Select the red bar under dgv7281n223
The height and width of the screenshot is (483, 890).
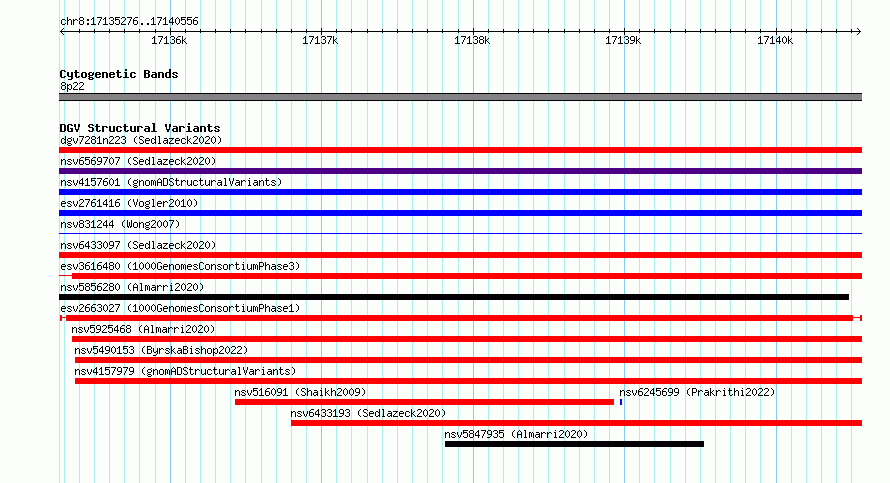click(460, 150)
